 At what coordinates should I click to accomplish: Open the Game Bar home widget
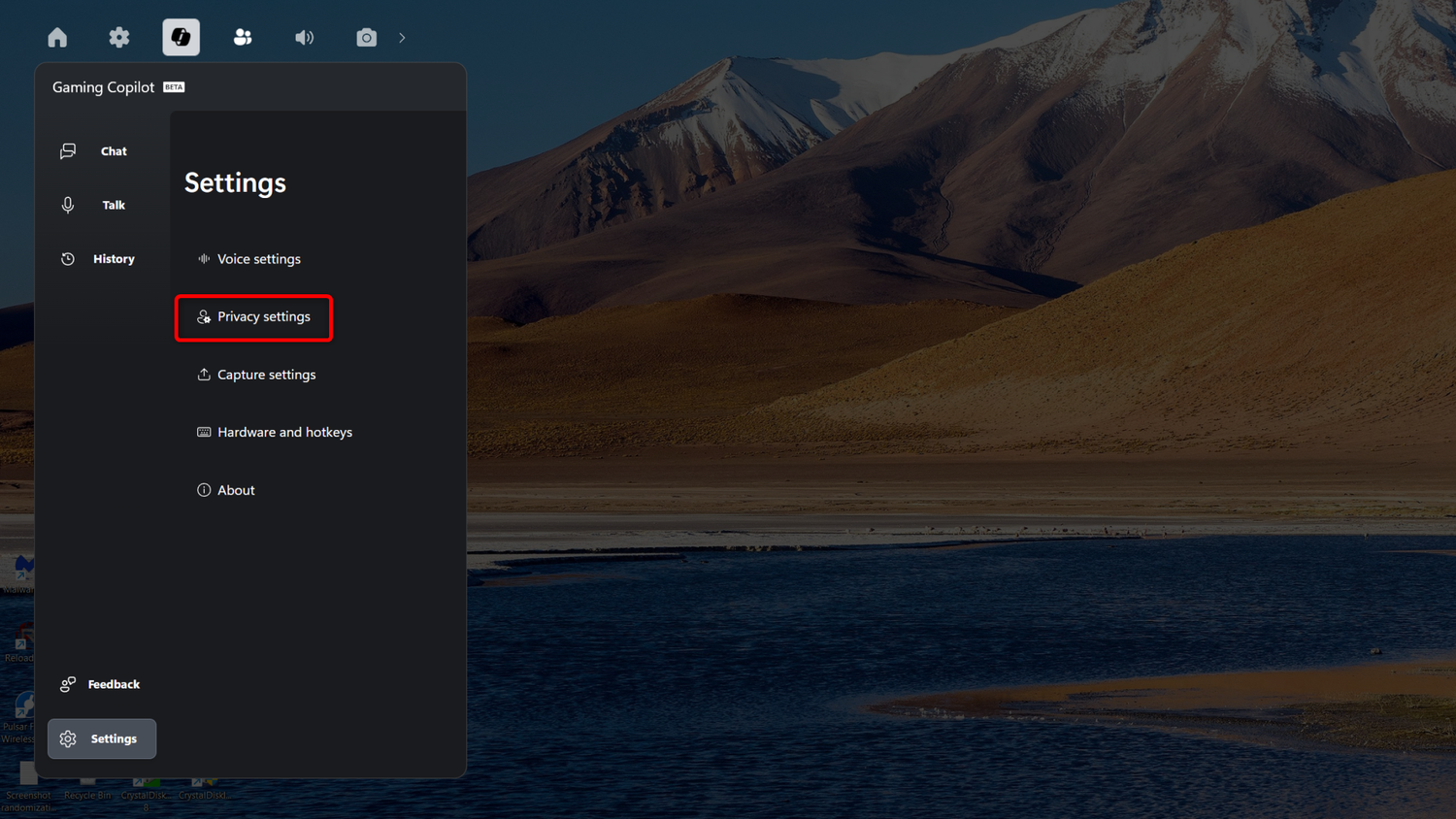point(57,38)
